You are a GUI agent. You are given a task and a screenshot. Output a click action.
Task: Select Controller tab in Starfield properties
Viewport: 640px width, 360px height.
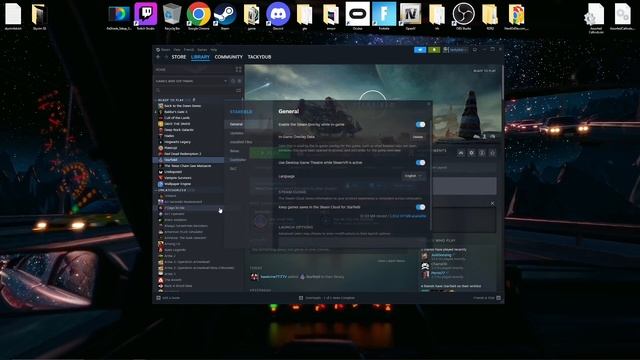(238, 160)
